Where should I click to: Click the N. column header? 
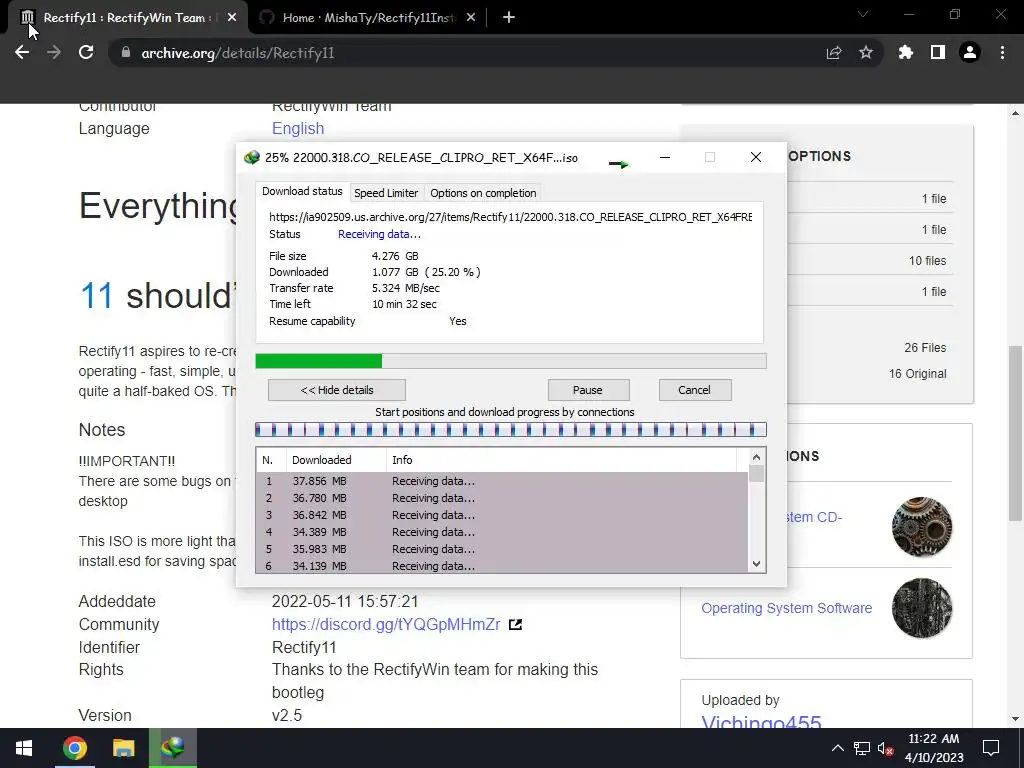point(271,460)
